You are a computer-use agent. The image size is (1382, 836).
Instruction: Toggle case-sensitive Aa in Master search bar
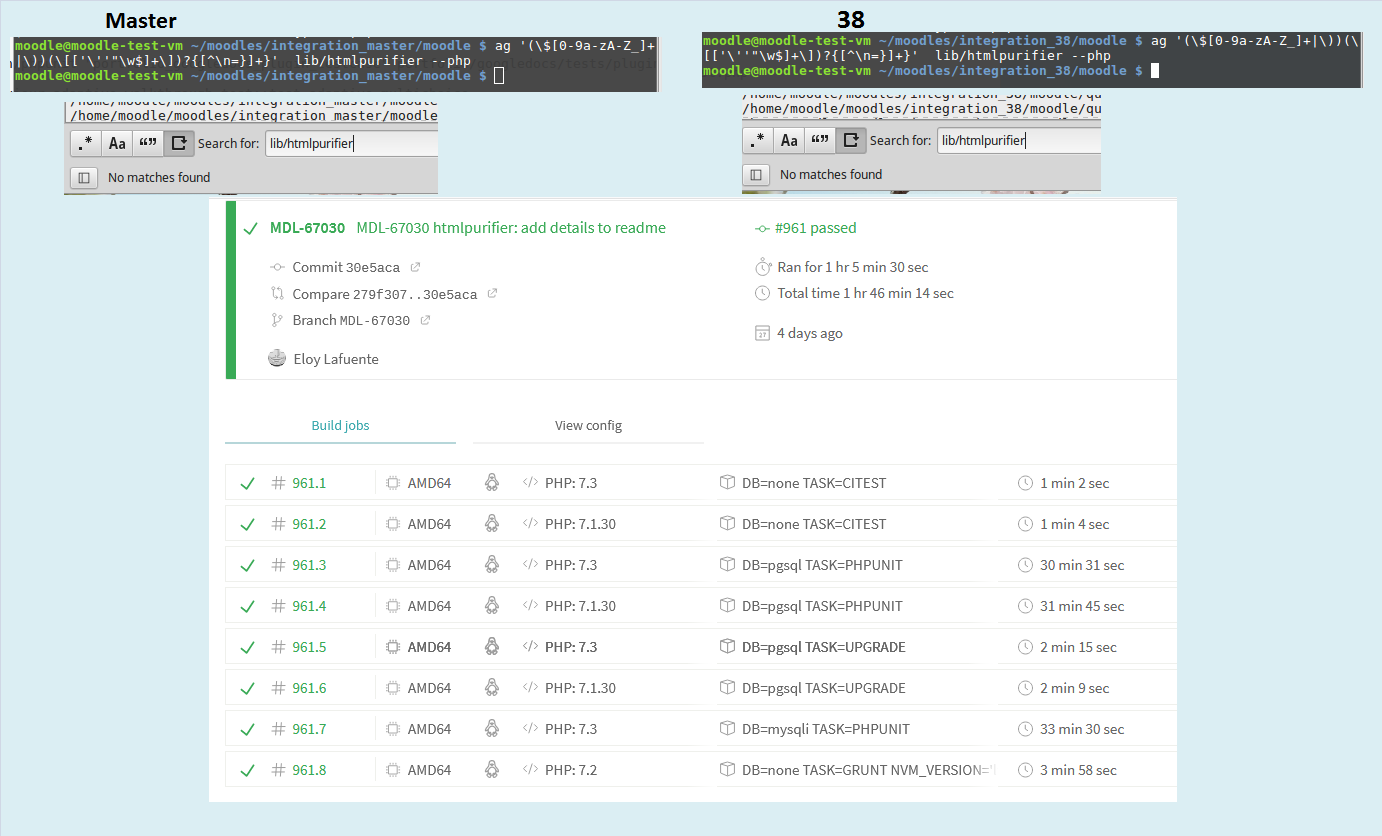117,144
